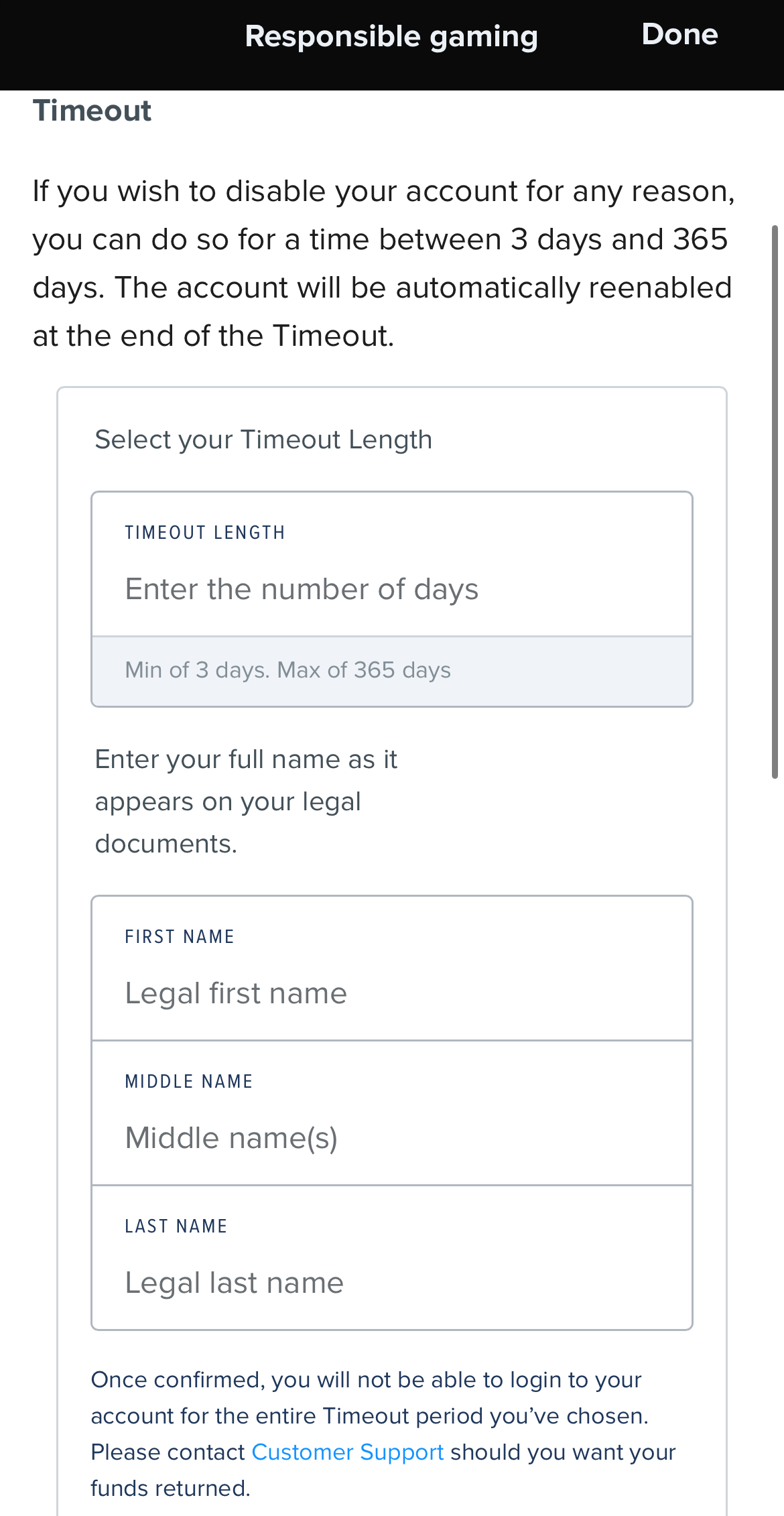Viewport: 784px width, 1516px height.
Task: Click the TIMEOUT LENGTH label
Action: (204, 531)
